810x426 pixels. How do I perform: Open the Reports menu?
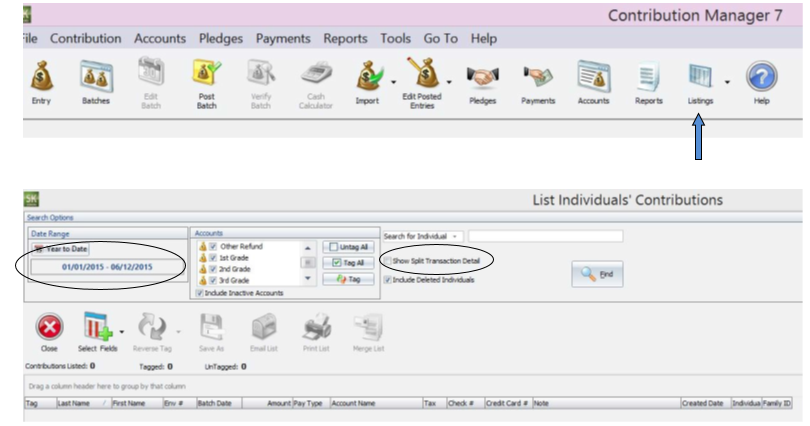[x=345, y=39]
